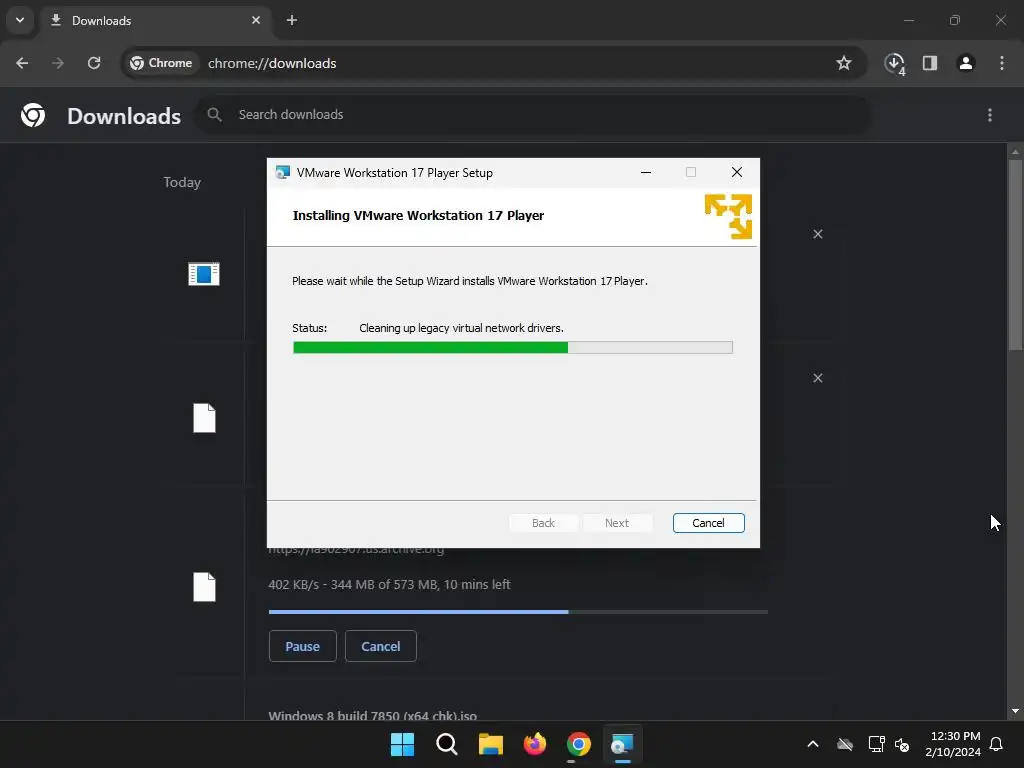This screenshot has height=768, width=1024.
Task: Click the green VMware installation progress bar
Action: point(513,347)
